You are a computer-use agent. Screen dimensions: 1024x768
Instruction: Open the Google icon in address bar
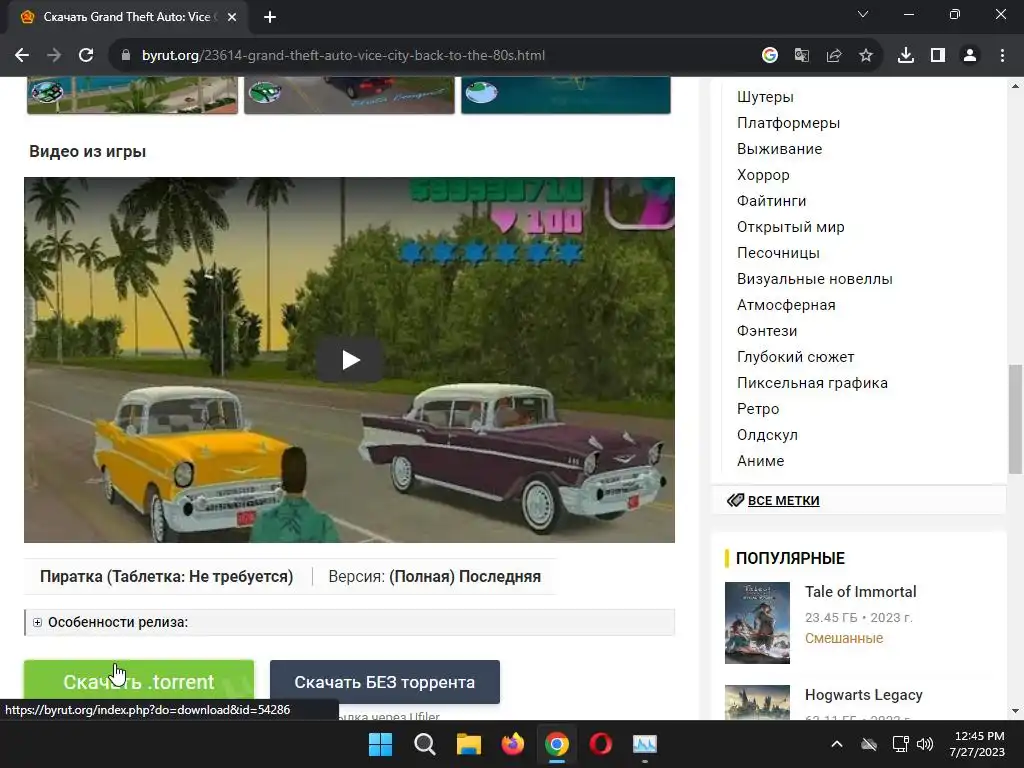click(770, 56)
